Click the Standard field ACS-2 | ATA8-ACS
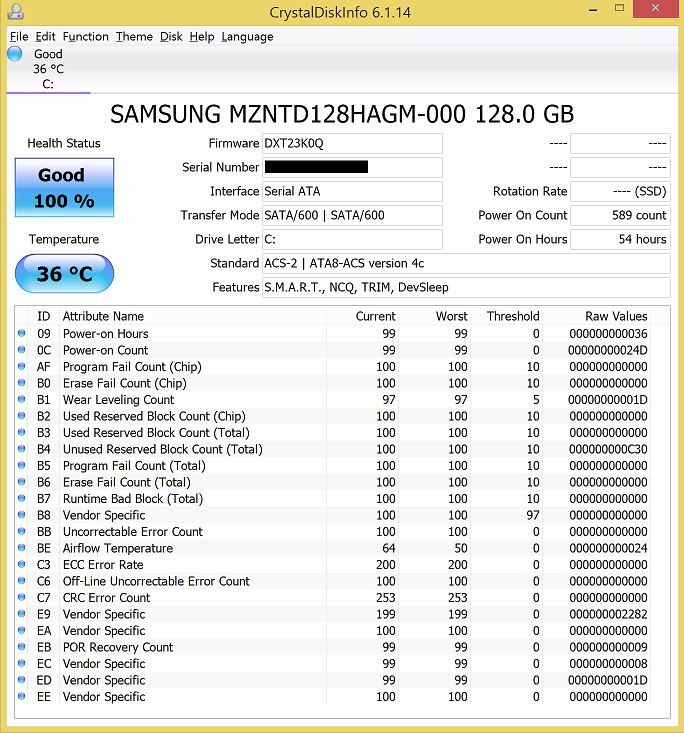Viewport: 684px width, 733px height. click(x=466, y=263)
